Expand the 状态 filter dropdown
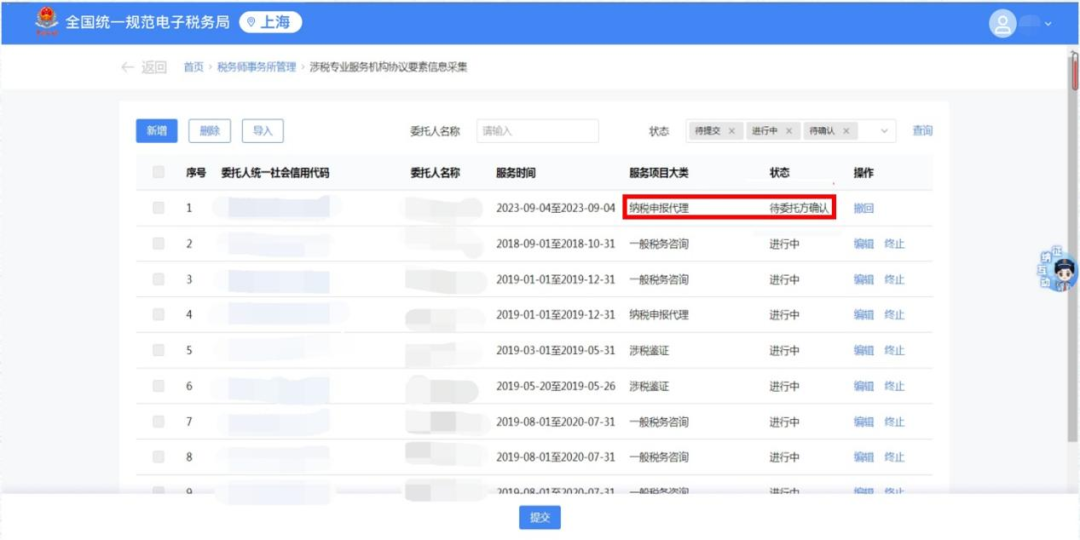 pyautogui.click(x=884, y=131)
